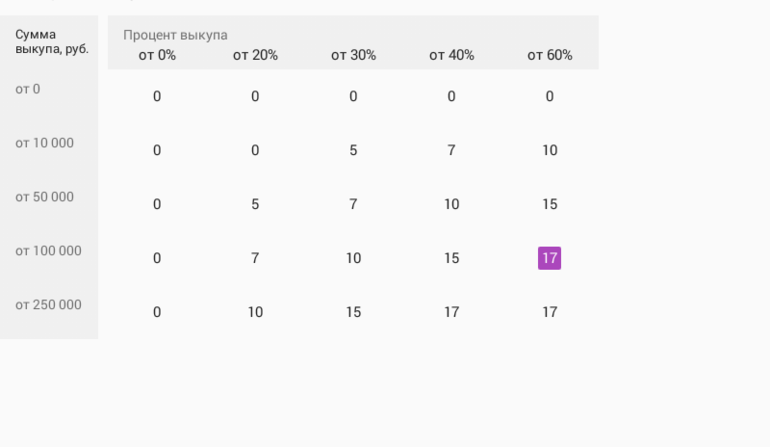Click cell 15 in the 'от 100 000' row
The image size is (770, 447).
(451, 258)
